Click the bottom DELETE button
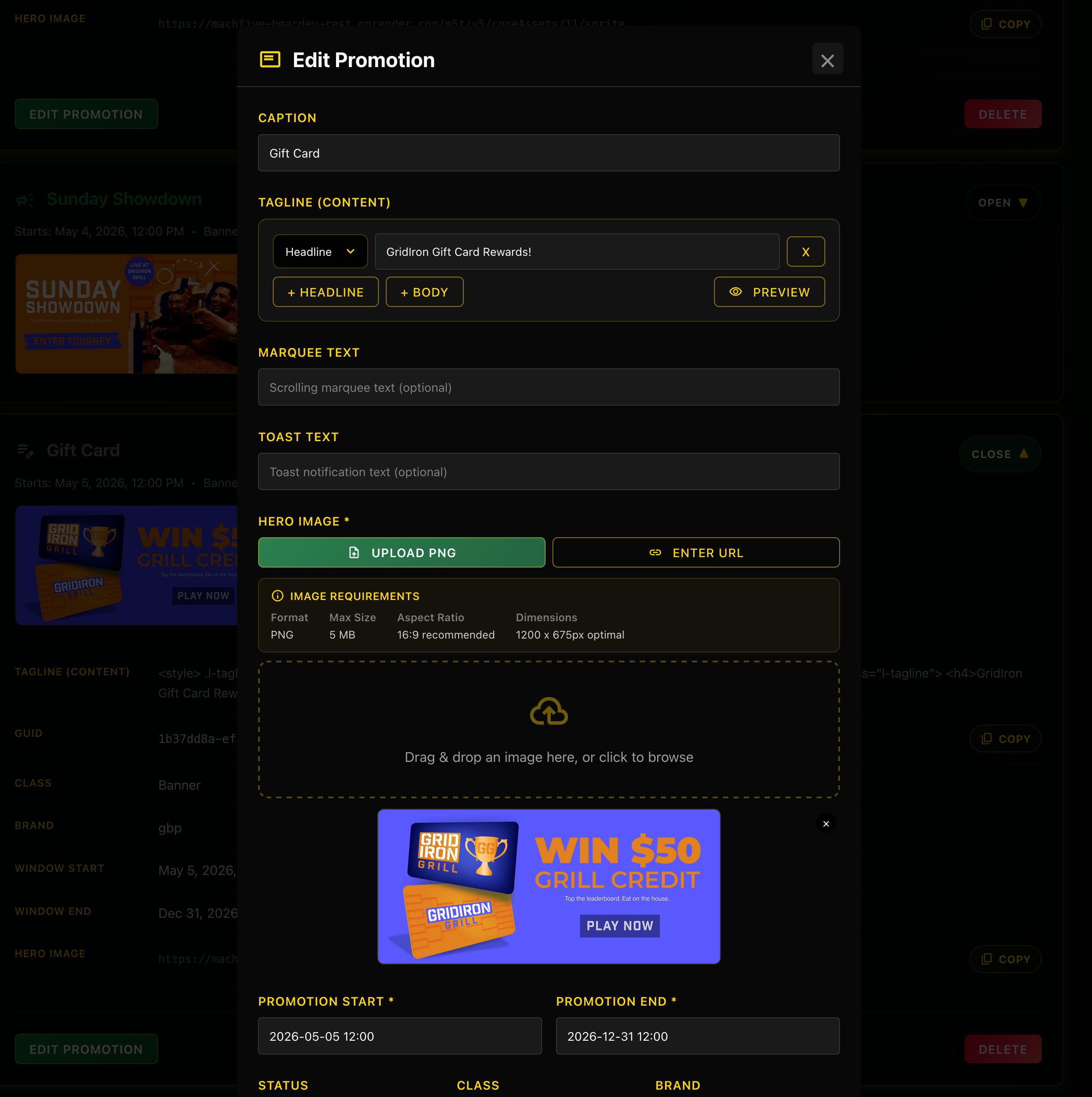This screenshot has width=1092, height=1097. point(1003,1049)
